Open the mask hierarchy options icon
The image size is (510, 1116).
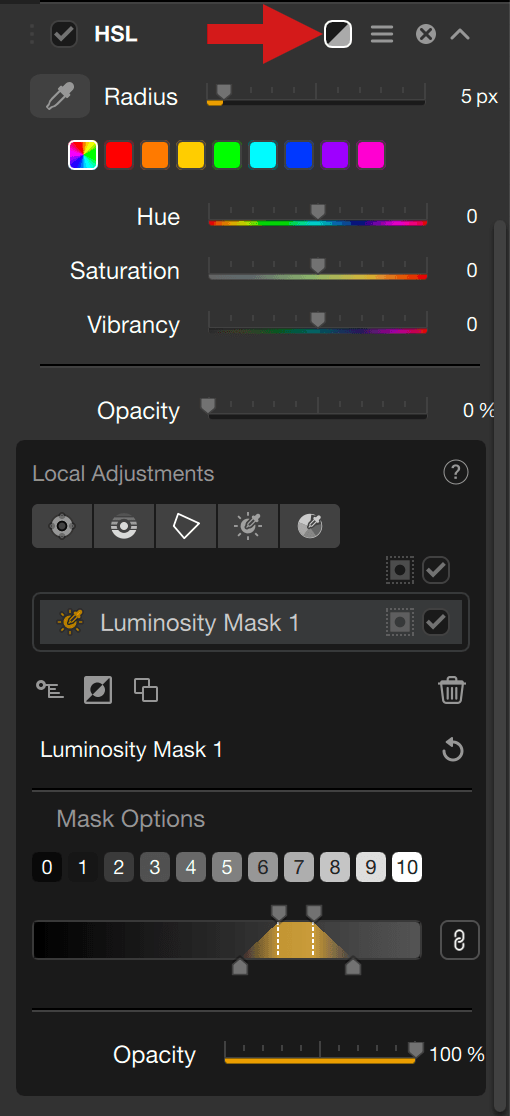pos(51,690)
